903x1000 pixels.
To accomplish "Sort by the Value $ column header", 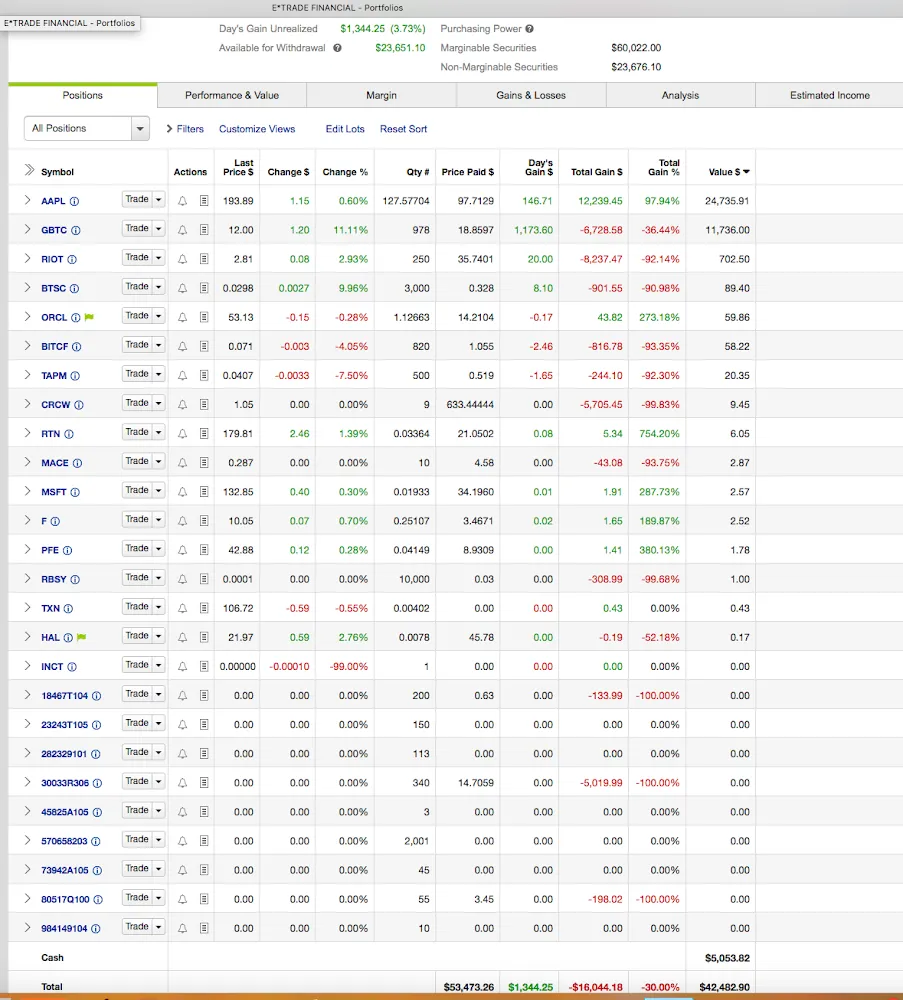I will click(x=729, y=172).
